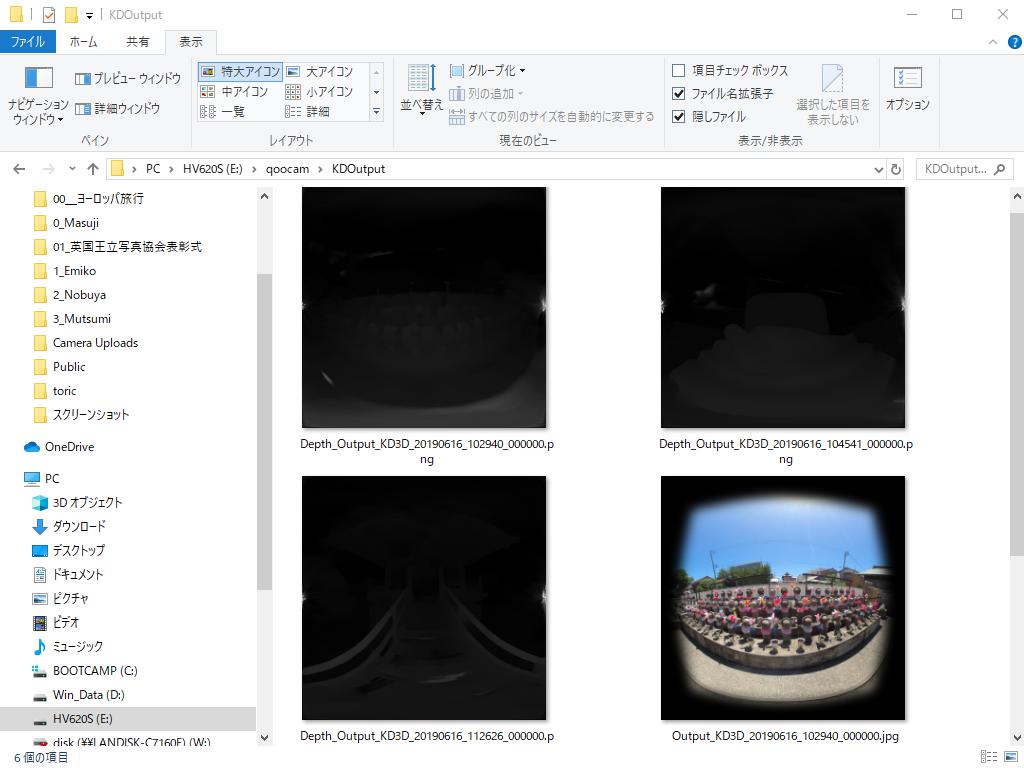The image size is (1024, 768).
Task: Open Videos (ビデオ) in sidebar
Action: point(56,622)
